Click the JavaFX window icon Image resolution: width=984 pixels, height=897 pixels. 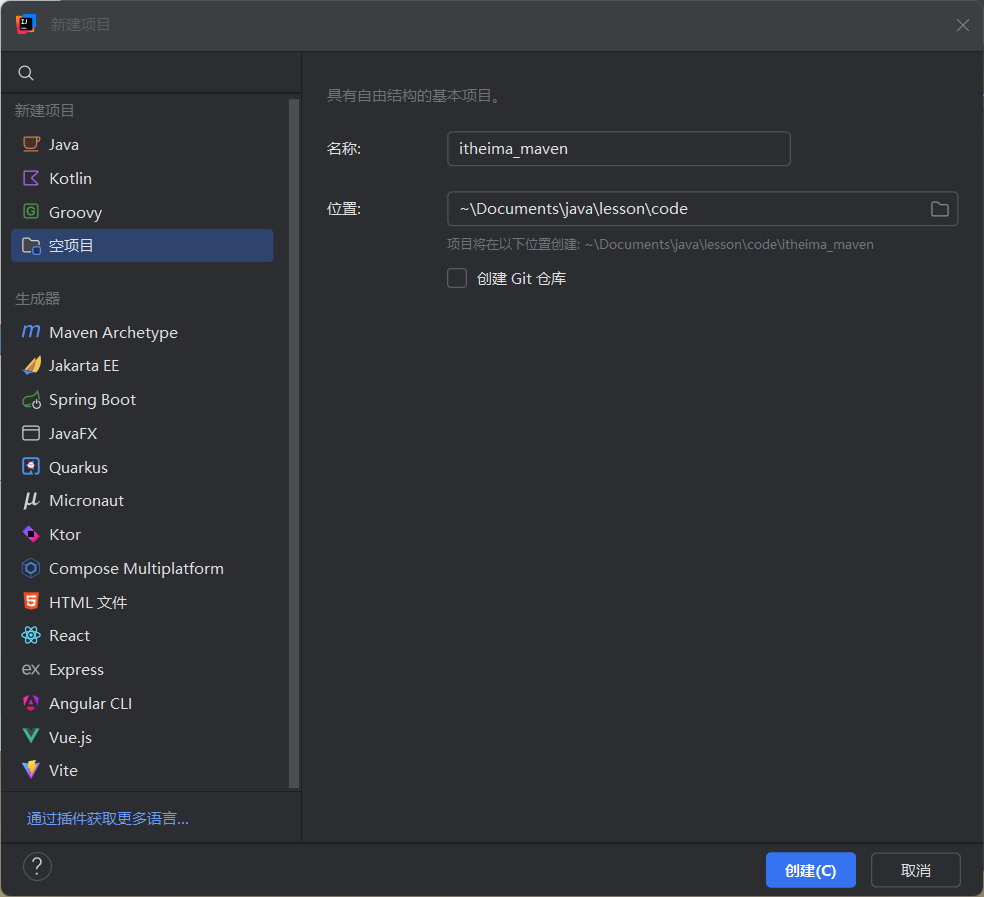tap(31, 433)
